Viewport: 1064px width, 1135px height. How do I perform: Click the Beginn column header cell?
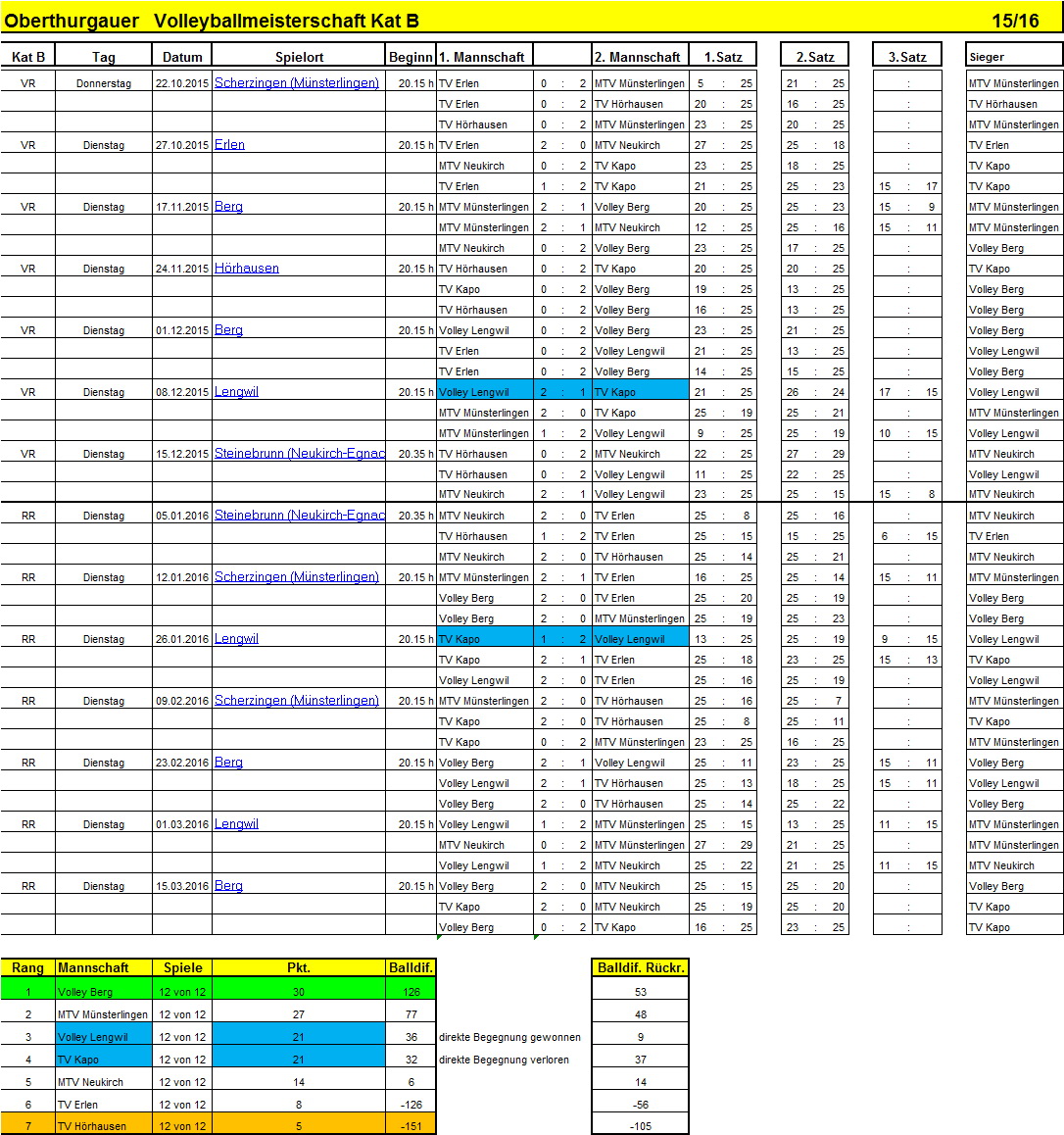tap(411, 57)
